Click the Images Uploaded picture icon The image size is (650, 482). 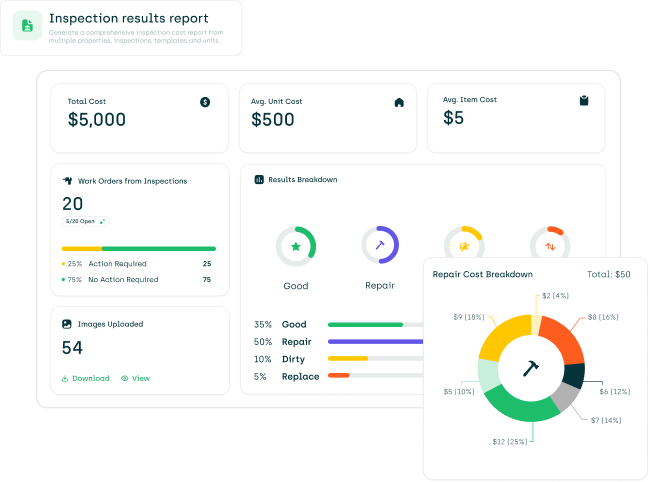point(67,324)
